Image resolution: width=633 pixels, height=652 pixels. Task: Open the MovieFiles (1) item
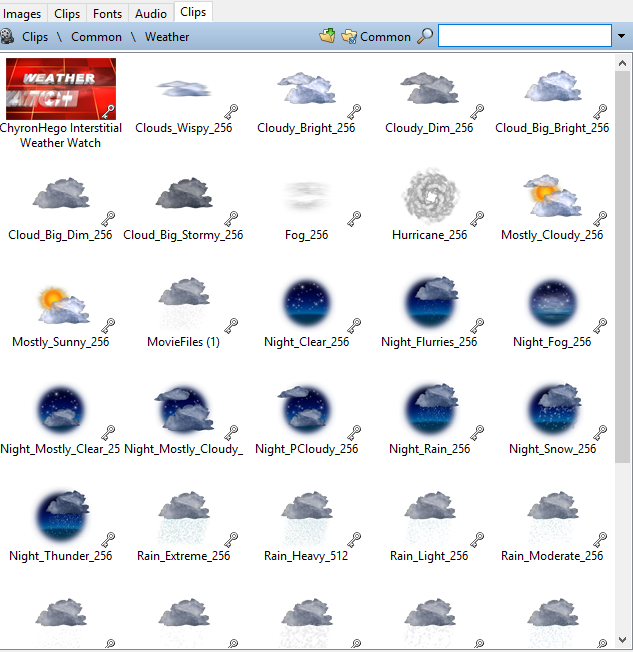pyautogui.click(x=183, y=302)
